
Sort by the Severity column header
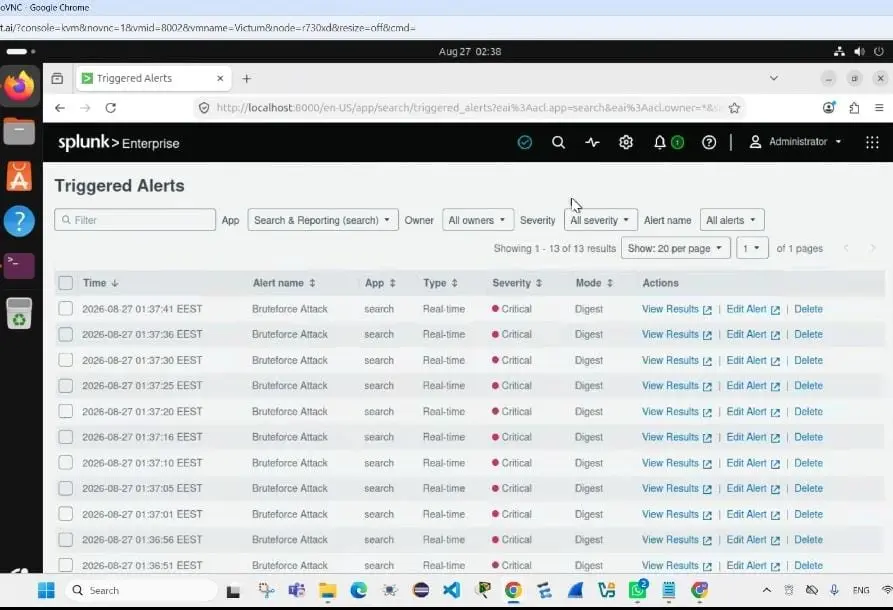[517, 283]
